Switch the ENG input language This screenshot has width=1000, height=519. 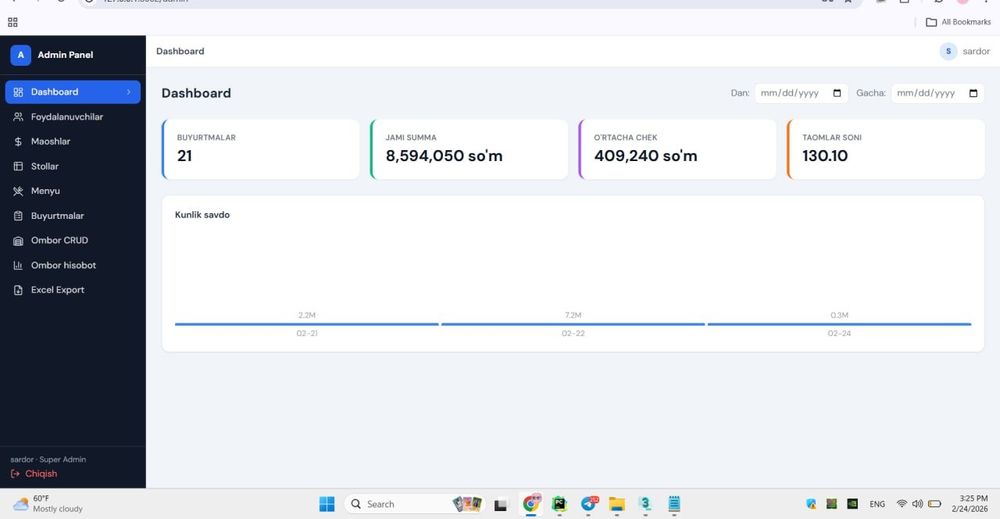click(x=877, y=504)
